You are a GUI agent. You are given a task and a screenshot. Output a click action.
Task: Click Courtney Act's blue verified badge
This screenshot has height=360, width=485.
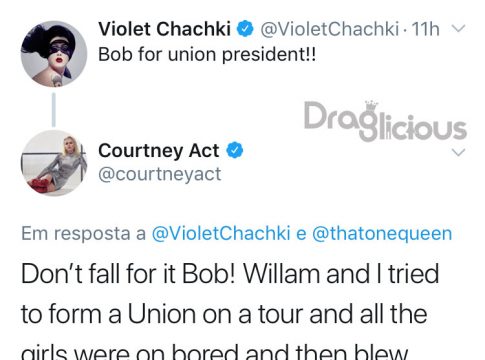[x=235, y=150]
